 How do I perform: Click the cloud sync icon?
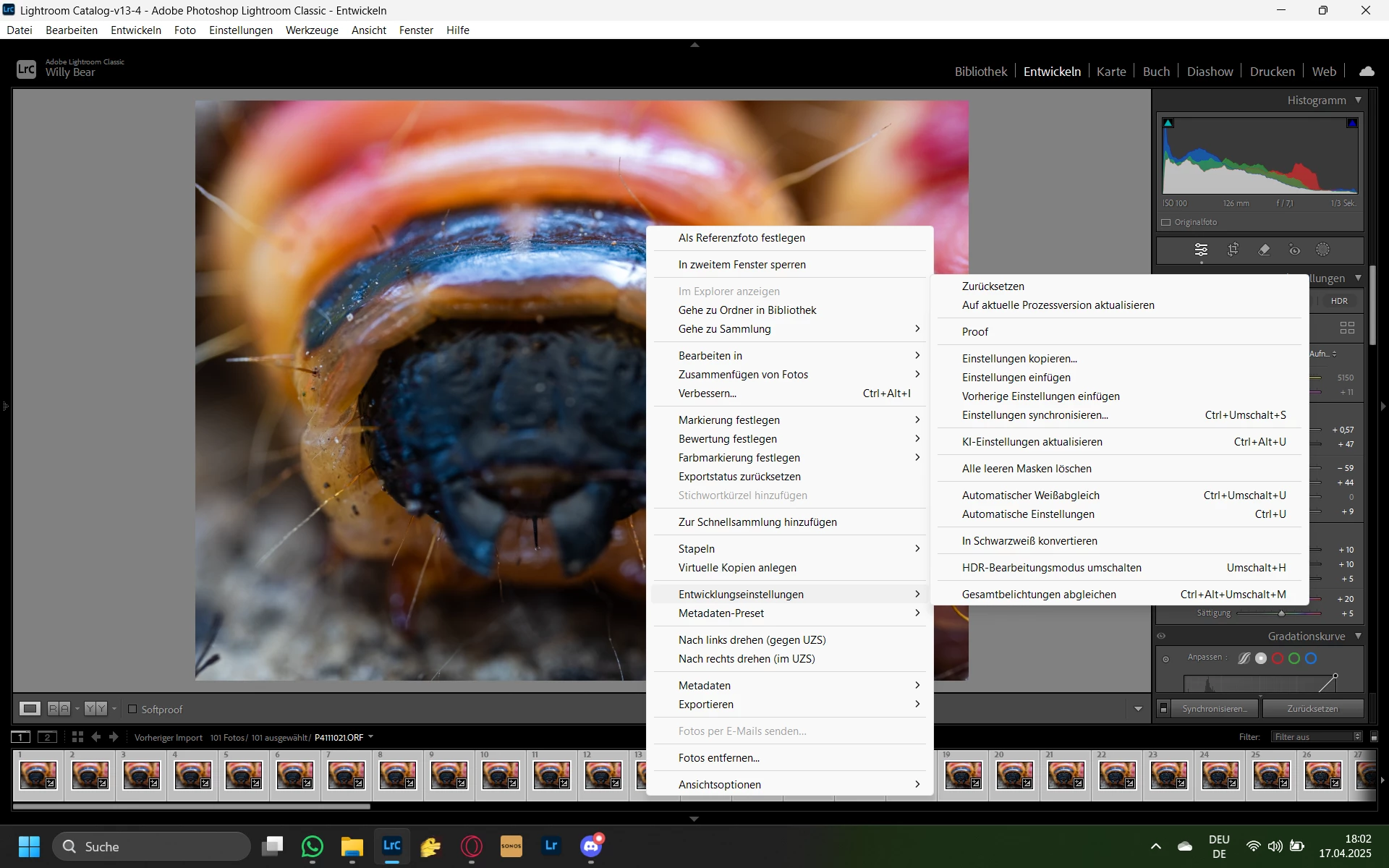(x=1367, y=72)
